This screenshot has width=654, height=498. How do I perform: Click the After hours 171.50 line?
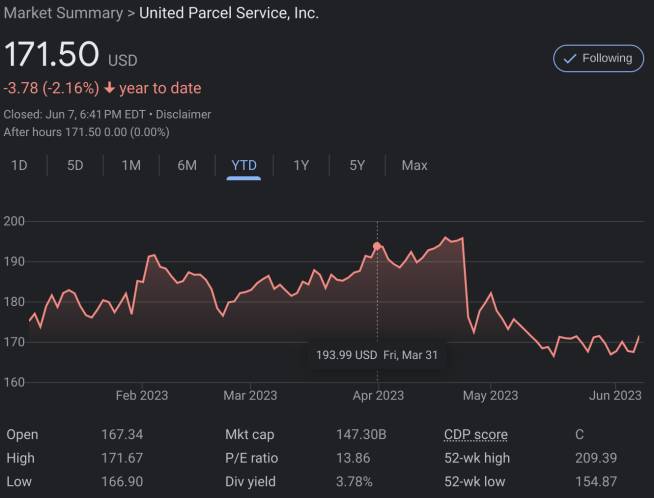86,132
